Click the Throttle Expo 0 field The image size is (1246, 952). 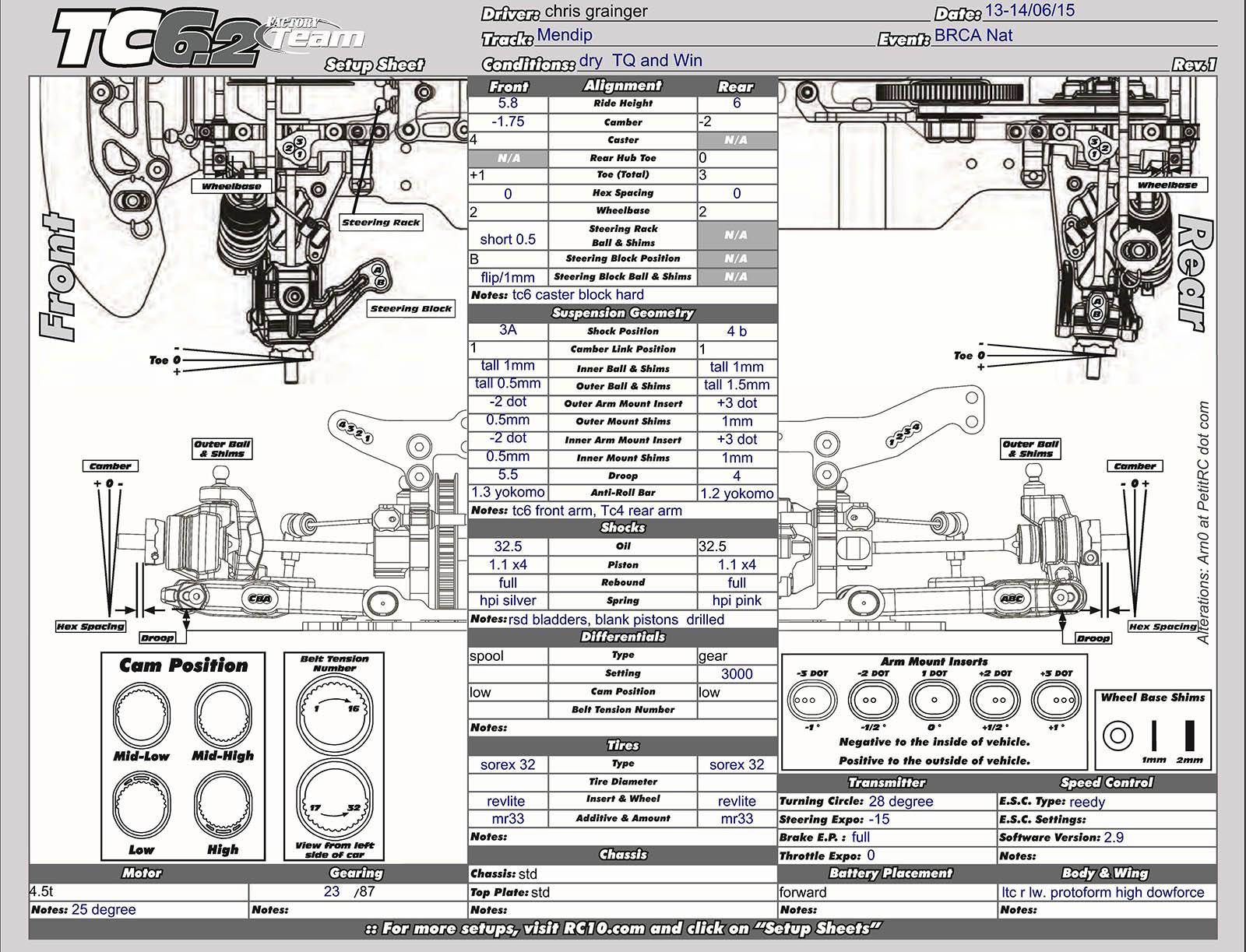pyautogui.click(x=887, y=855)
